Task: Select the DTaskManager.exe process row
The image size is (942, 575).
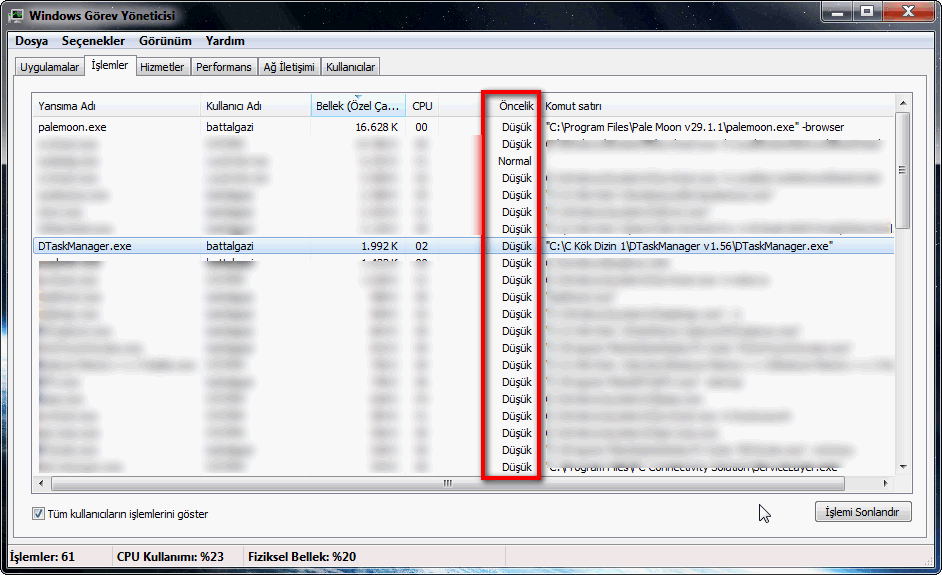Action: [x=463, y=246]
